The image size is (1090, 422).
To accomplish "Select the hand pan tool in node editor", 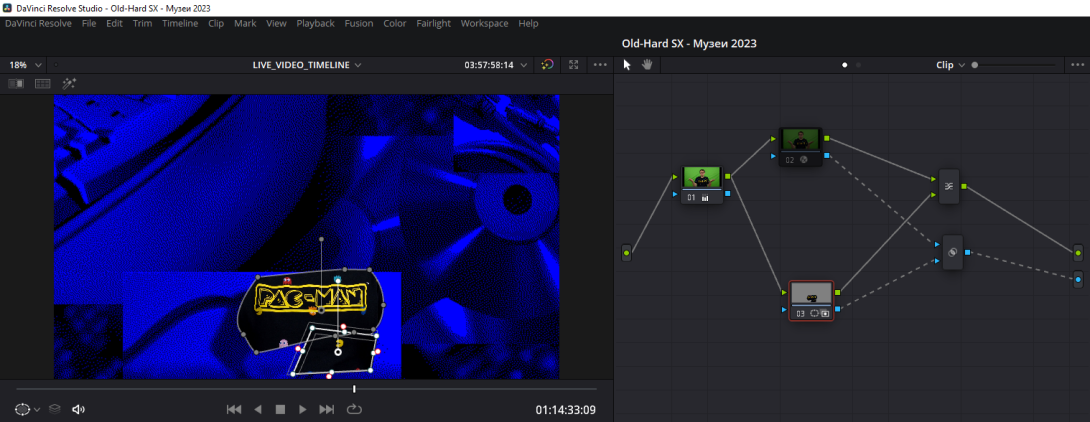I will (x=646, y=65).
